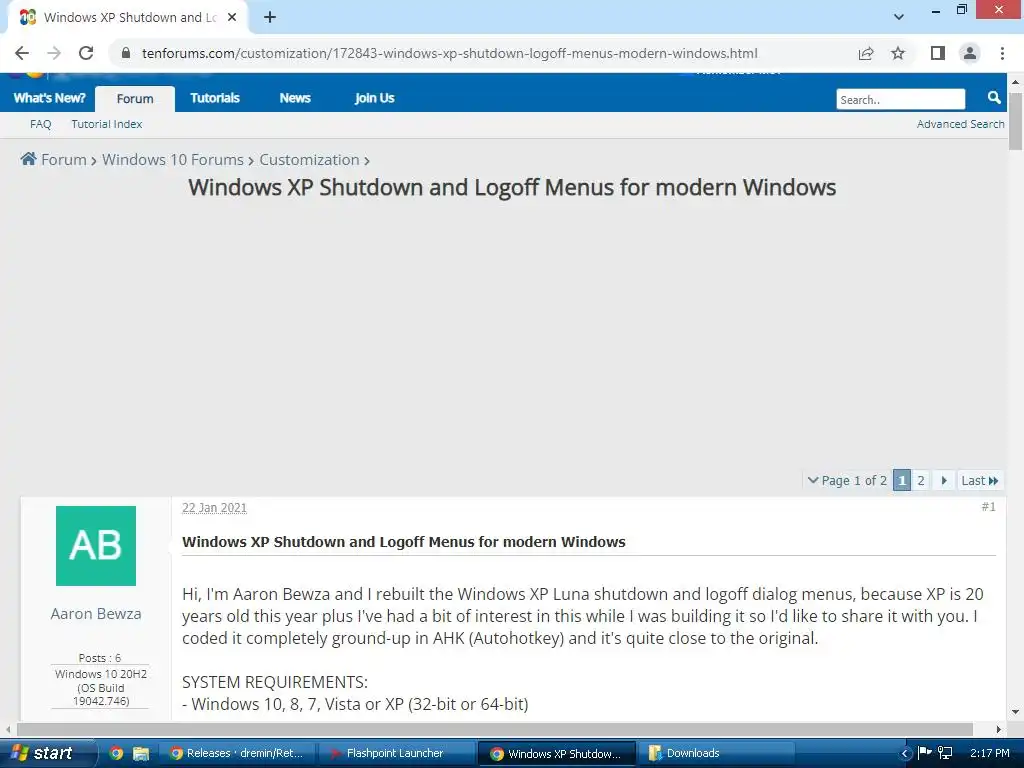Screen dimensions: 1024x768
Task: Click the address bar URL
Action: tap(449, 54)
